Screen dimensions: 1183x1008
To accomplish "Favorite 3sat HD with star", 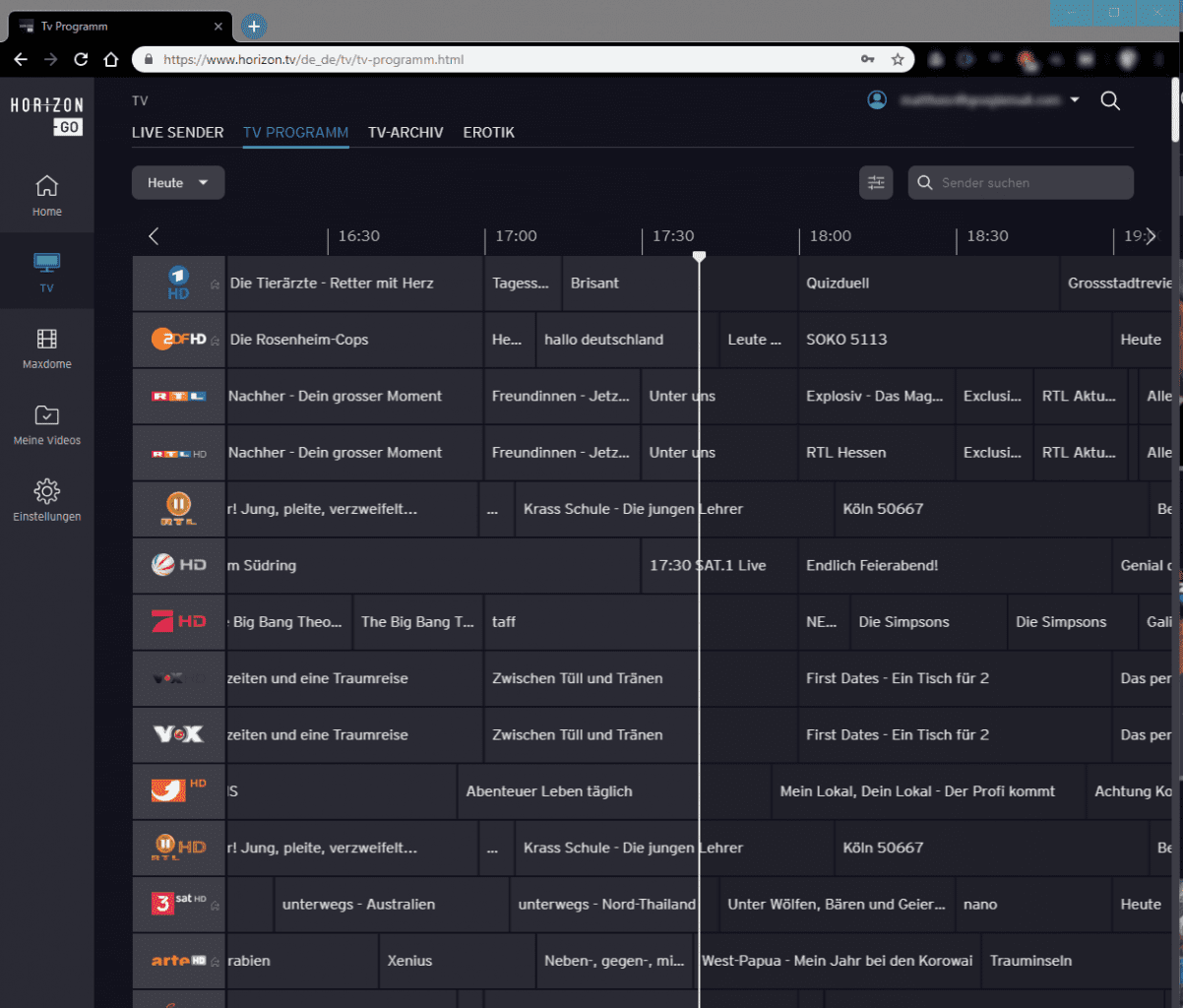I will pos(215,906).
